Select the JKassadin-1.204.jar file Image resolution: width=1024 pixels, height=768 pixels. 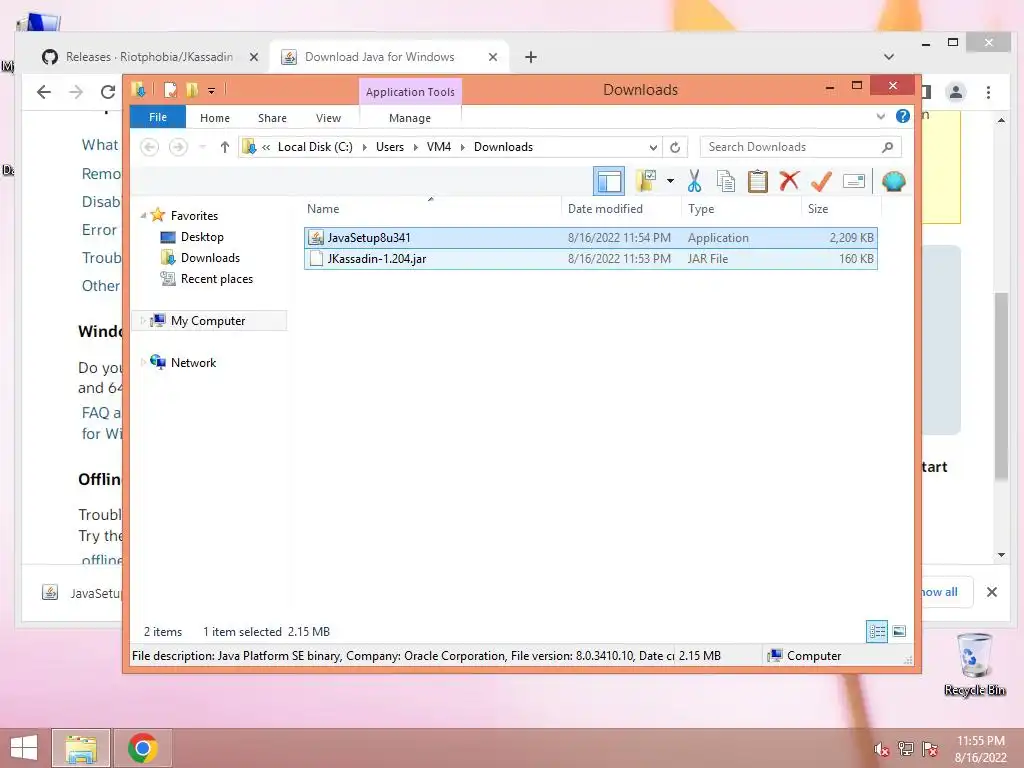coord(590,258)
